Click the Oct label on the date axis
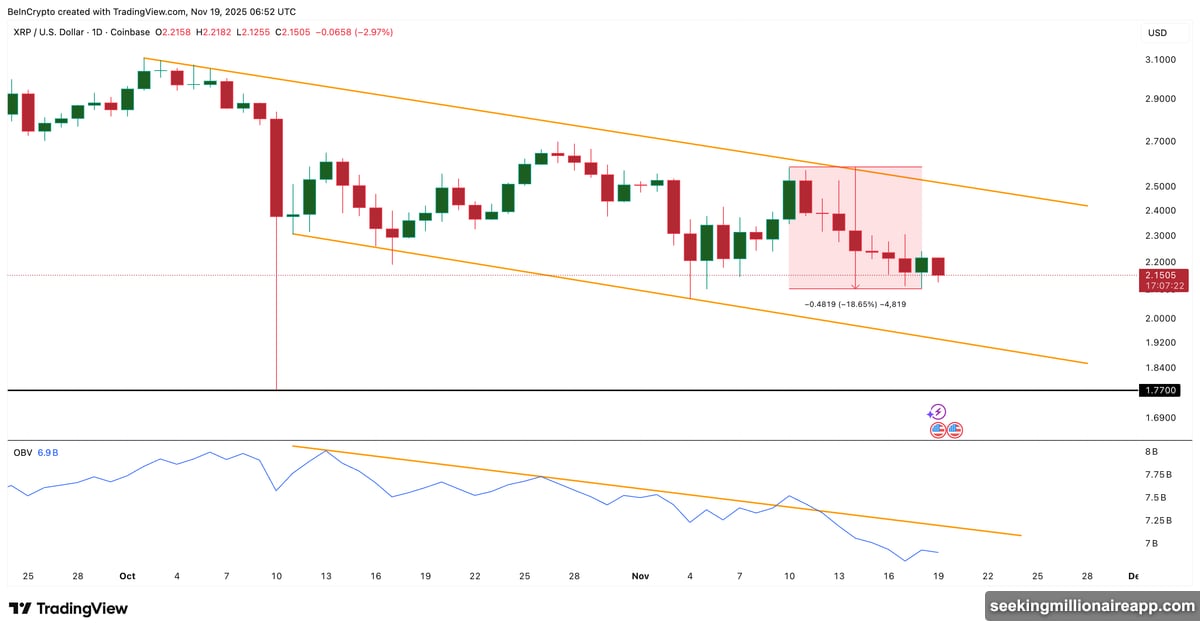The width and height of the screenshot is (1200, 631). click(x=127, y=576)
